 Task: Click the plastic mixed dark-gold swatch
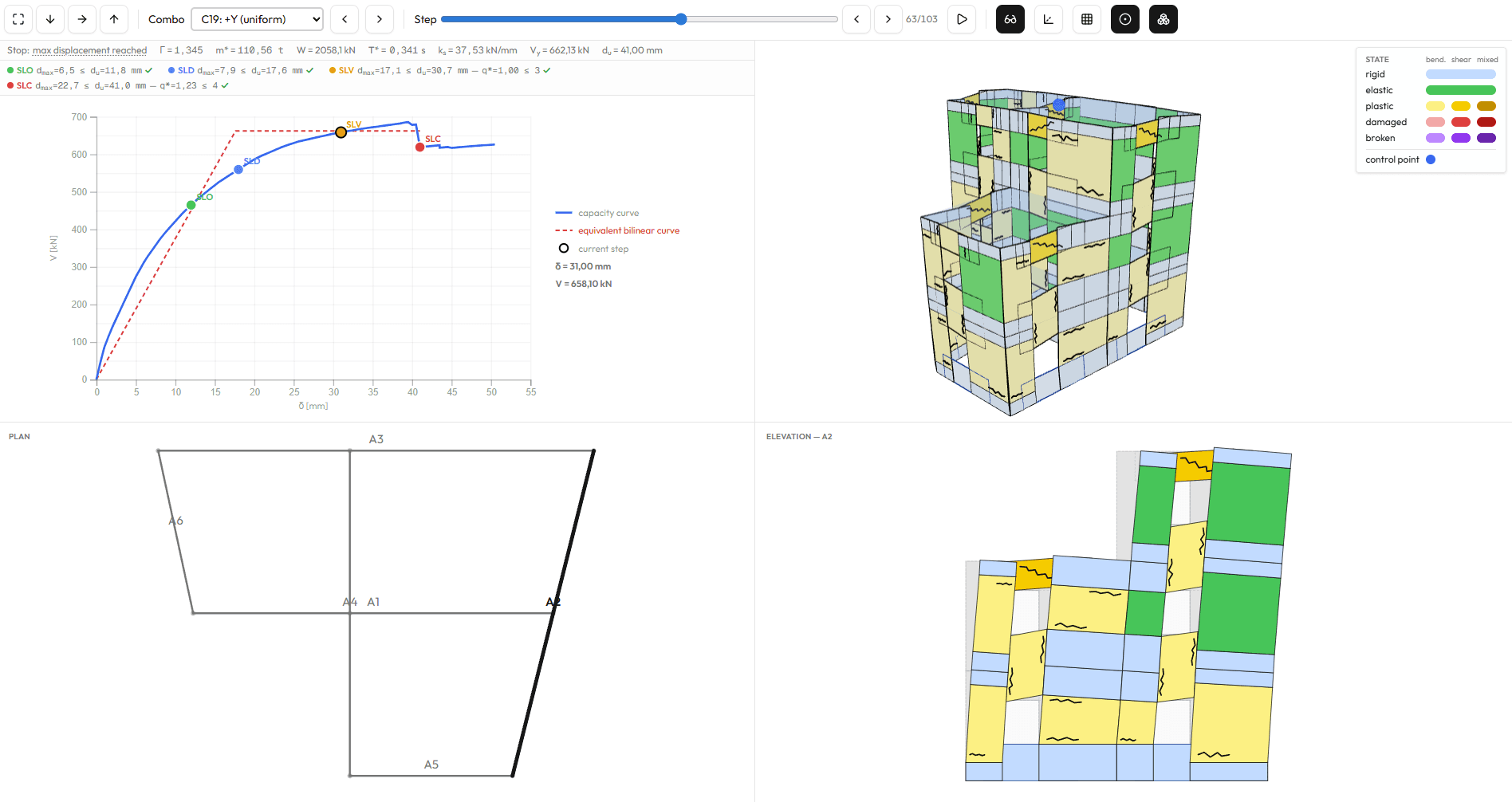pos(1486,106)
